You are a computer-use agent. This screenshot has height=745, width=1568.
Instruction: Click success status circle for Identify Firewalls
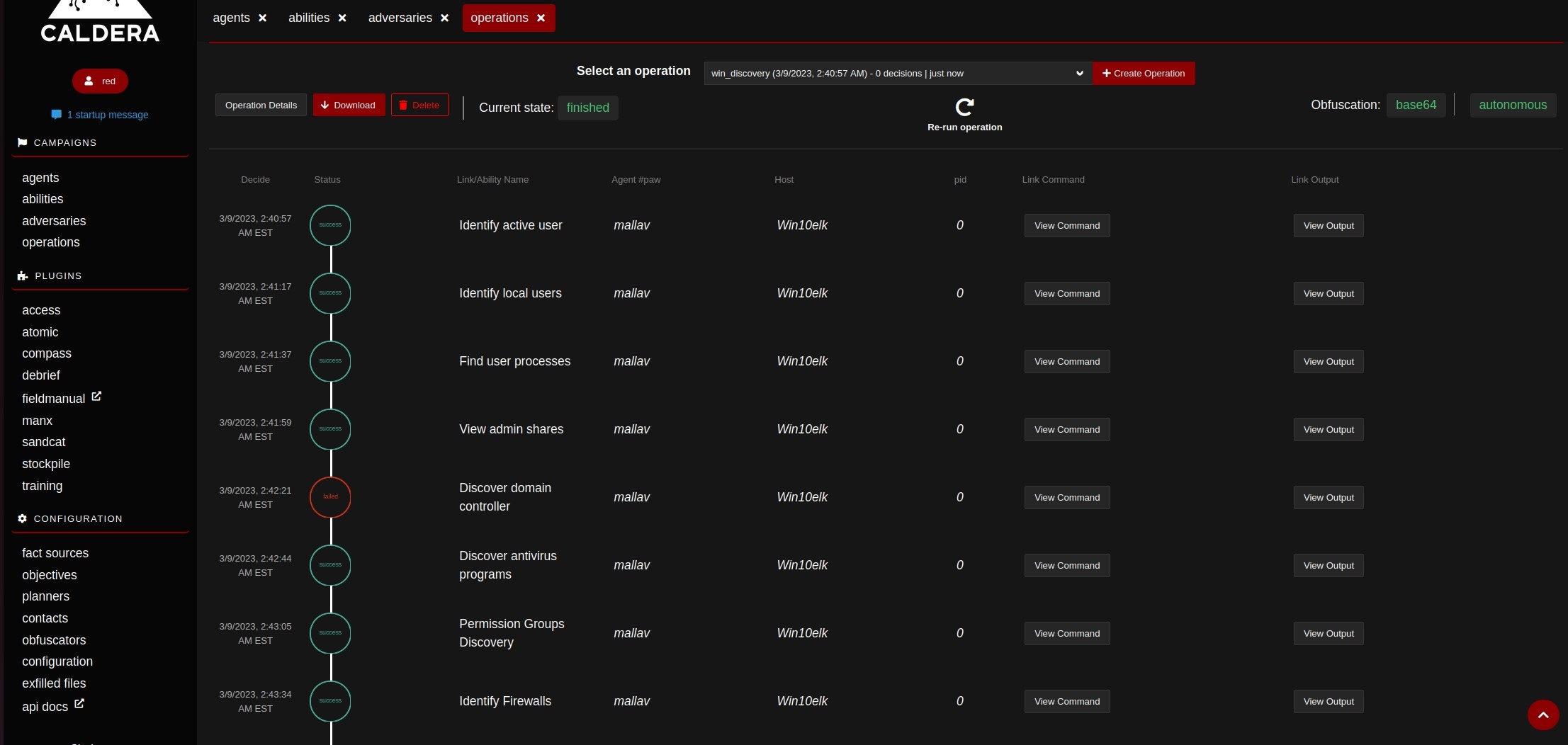pyautogui.click(x=330, y=701)
